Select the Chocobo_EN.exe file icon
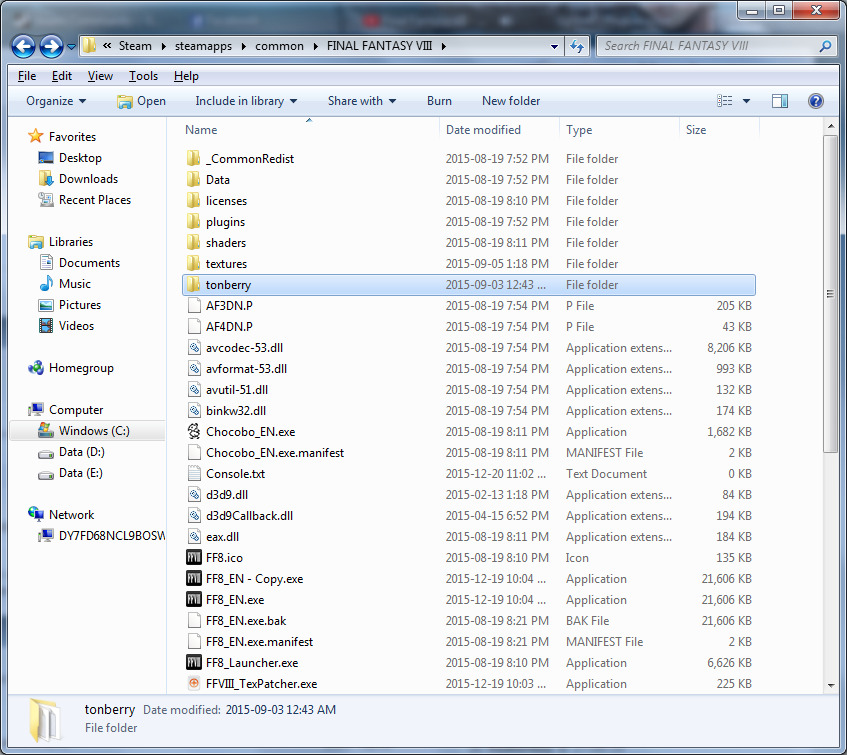This screenshot has height=755, width=847. [x=193, y=432]
